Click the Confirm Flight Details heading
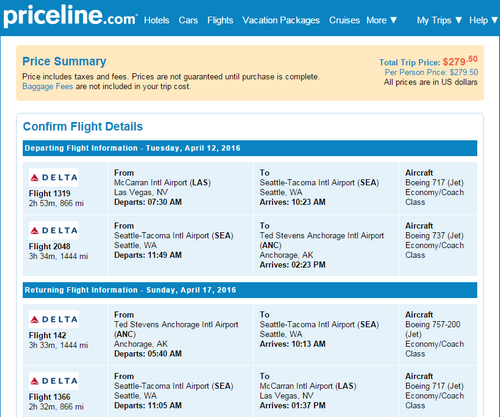The image size is (500, 417). coord(83,127)
